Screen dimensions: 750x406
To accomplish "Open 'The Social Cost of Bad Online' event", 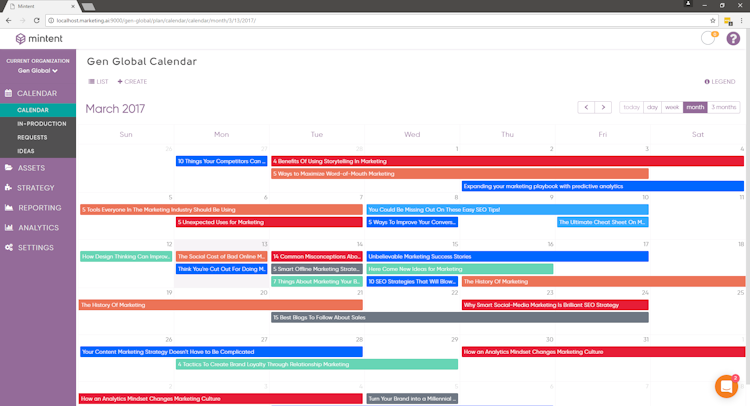I will pos(221,256).
